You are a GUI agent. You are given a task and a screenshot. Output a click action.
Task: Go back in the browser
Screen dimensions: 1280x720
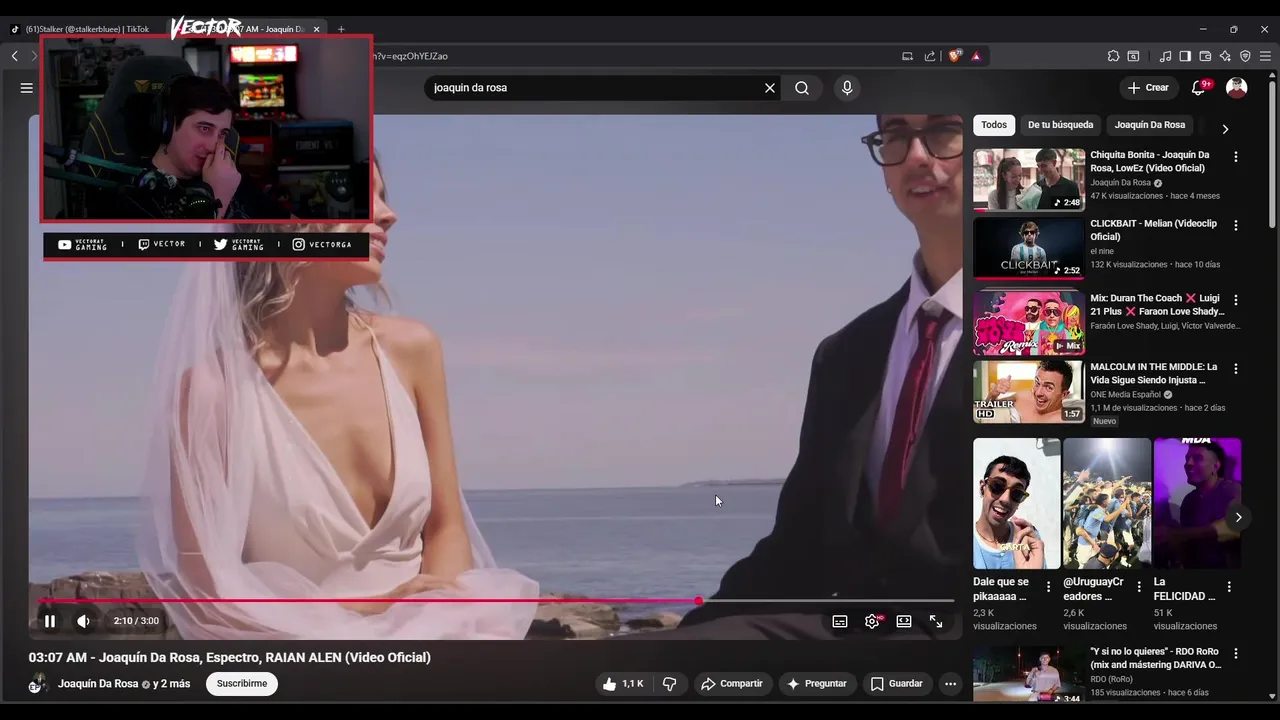point(14,56)
